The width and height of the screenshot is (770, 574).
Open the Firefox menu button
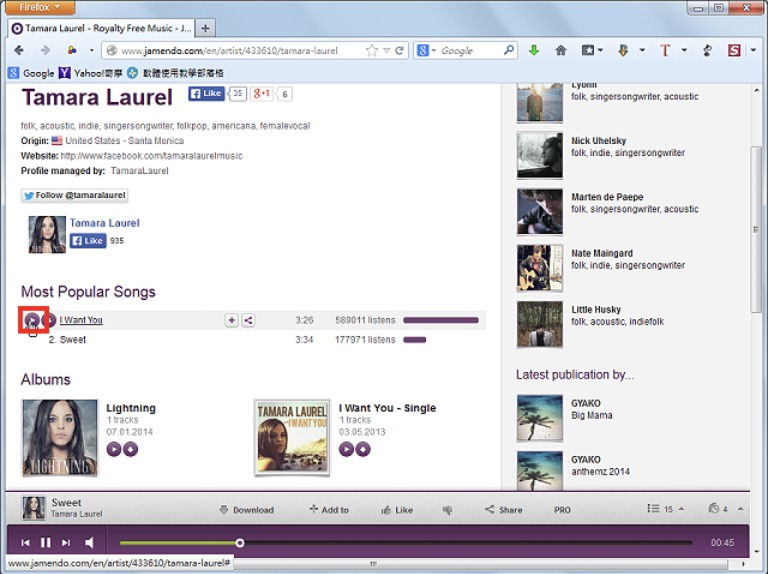40,7
